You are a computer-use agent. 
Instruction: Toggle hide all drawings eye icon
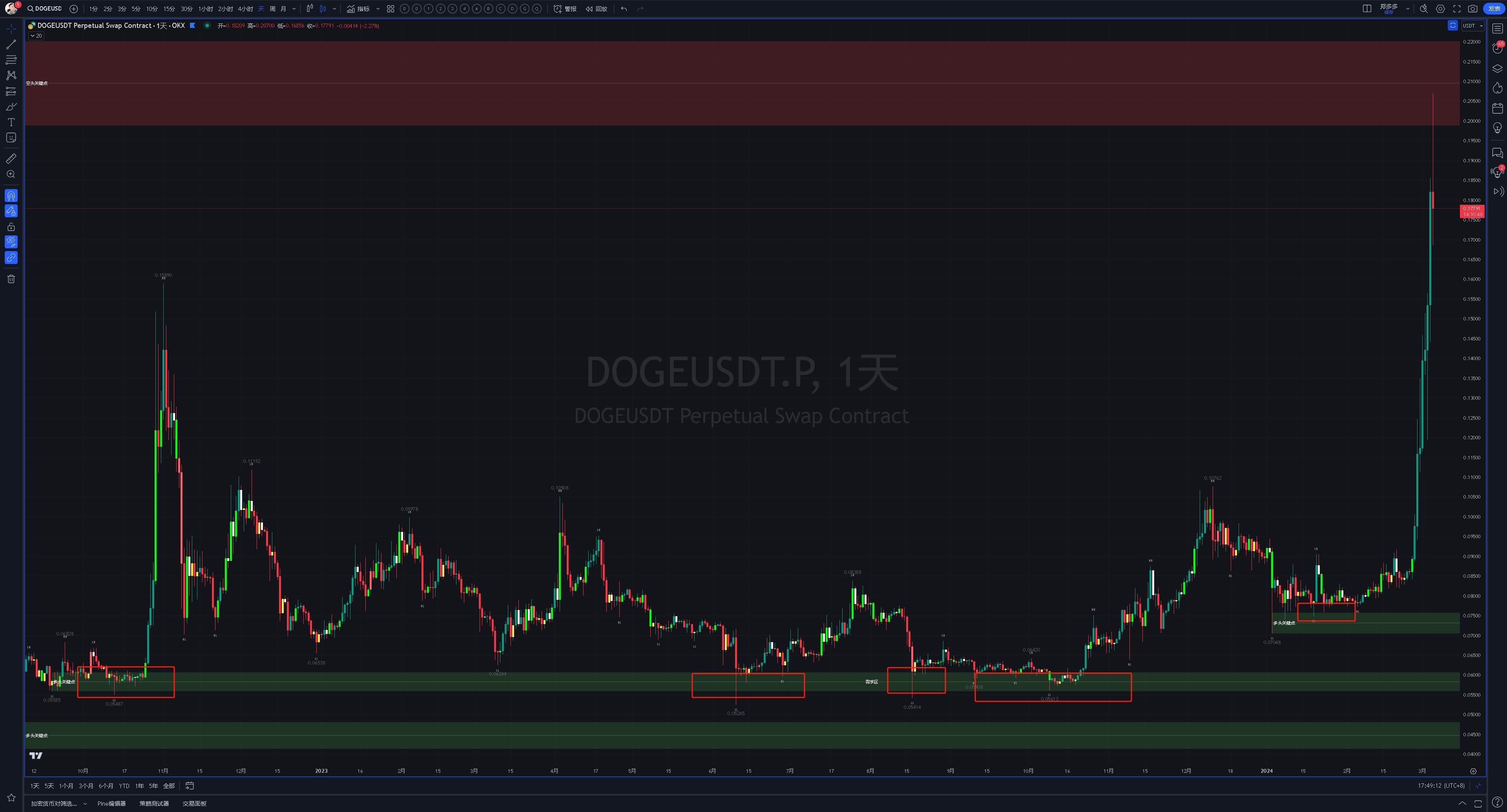click(11, 241)
